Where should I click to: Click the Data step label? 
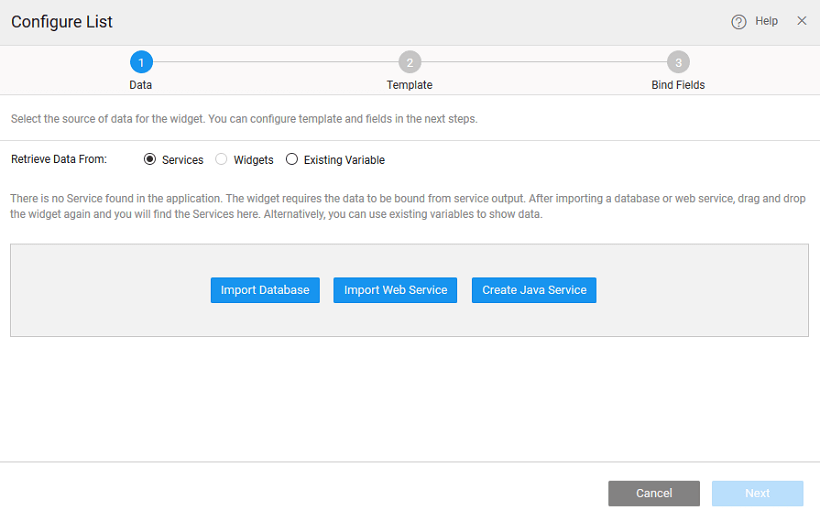pos(141,85)
